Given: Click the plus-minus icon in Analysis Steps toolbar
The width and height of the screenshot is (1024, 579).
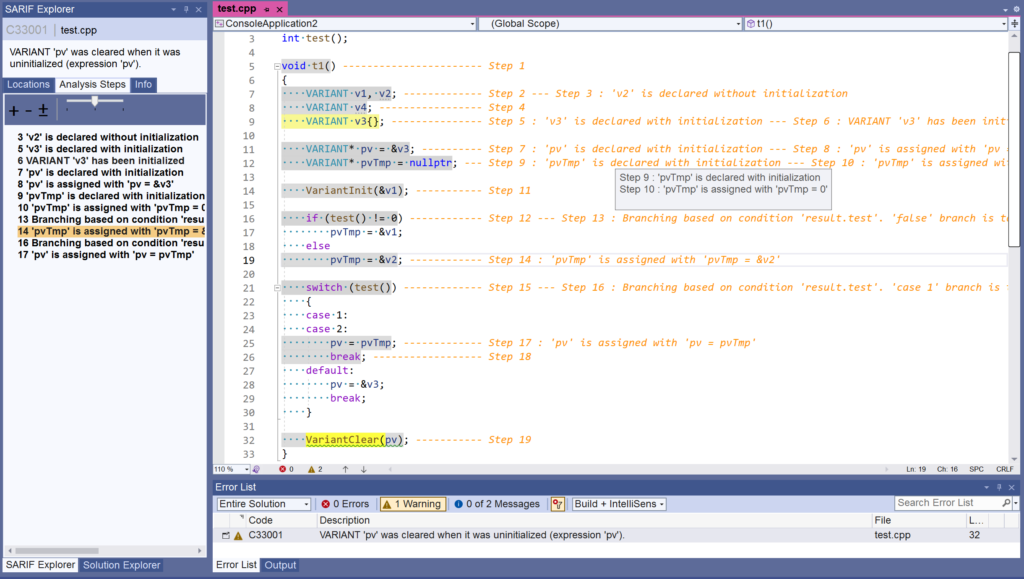Looking at the screenshot, I should tap(42, 109).
